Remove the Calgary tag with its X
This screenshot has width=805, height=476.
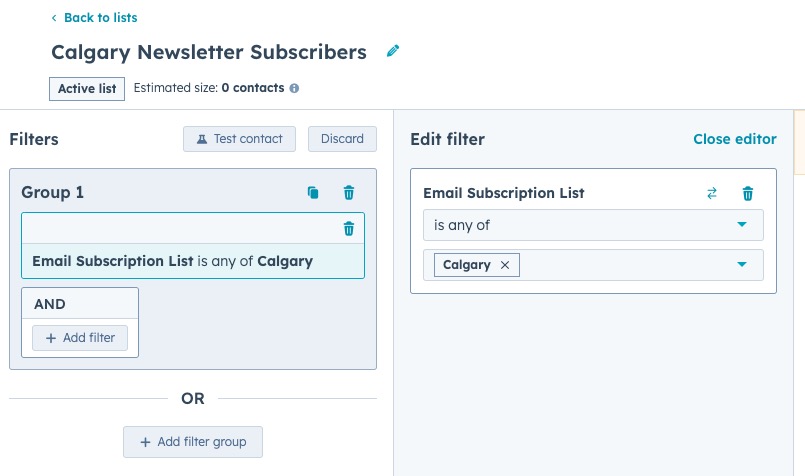coord(505,265)
